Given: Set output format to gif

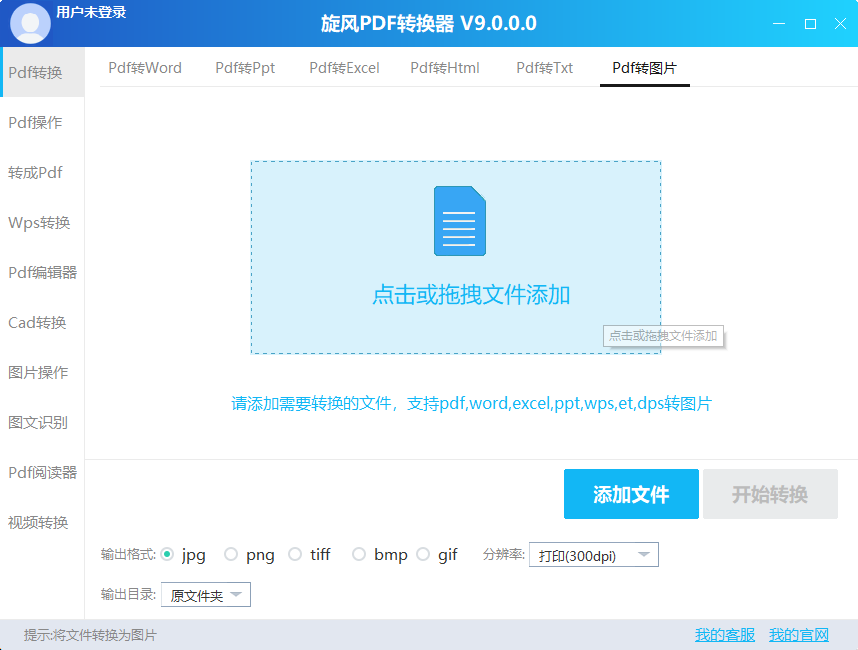Looking at the screenshot, I should point(423,554).
